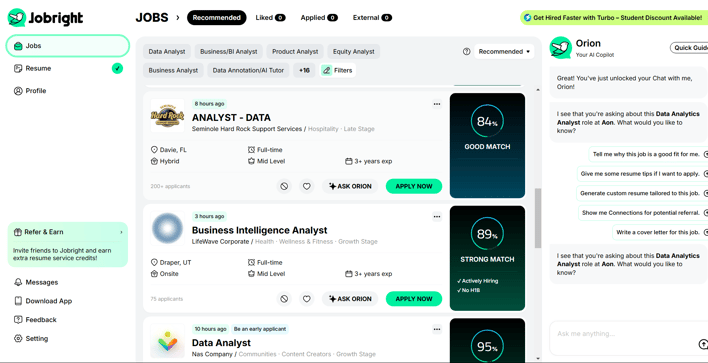Click the 84% good match score ring
Image resolution: width=708 pixels, height=363 pixels.
pos(487,121)
